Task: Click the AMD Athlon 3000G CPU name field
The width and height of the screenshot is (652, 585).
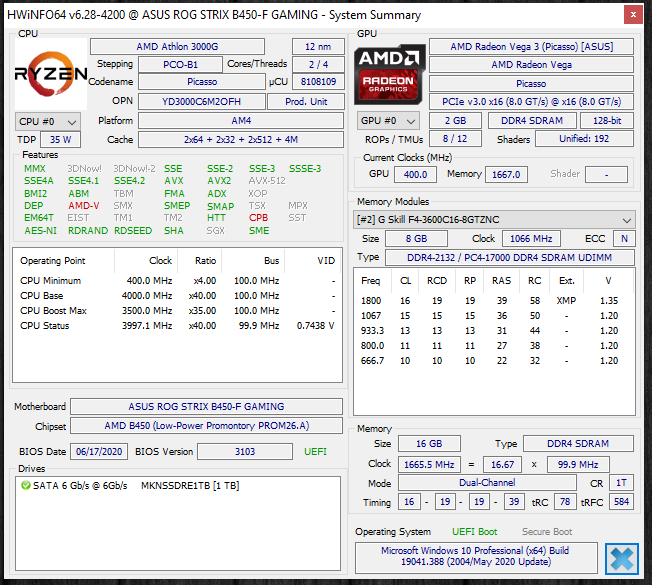Action: click(x=177, y=47)
